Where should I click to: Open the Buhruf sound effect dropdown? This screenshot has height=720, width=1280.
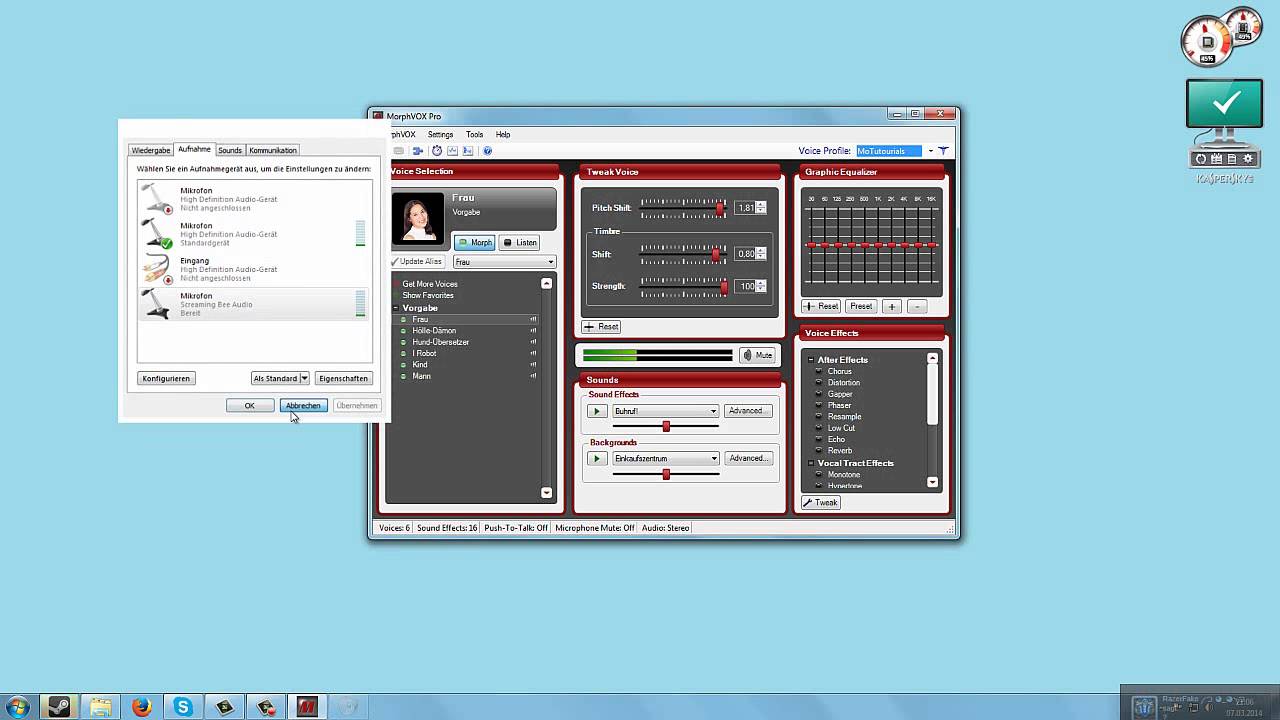click(713, 411)
